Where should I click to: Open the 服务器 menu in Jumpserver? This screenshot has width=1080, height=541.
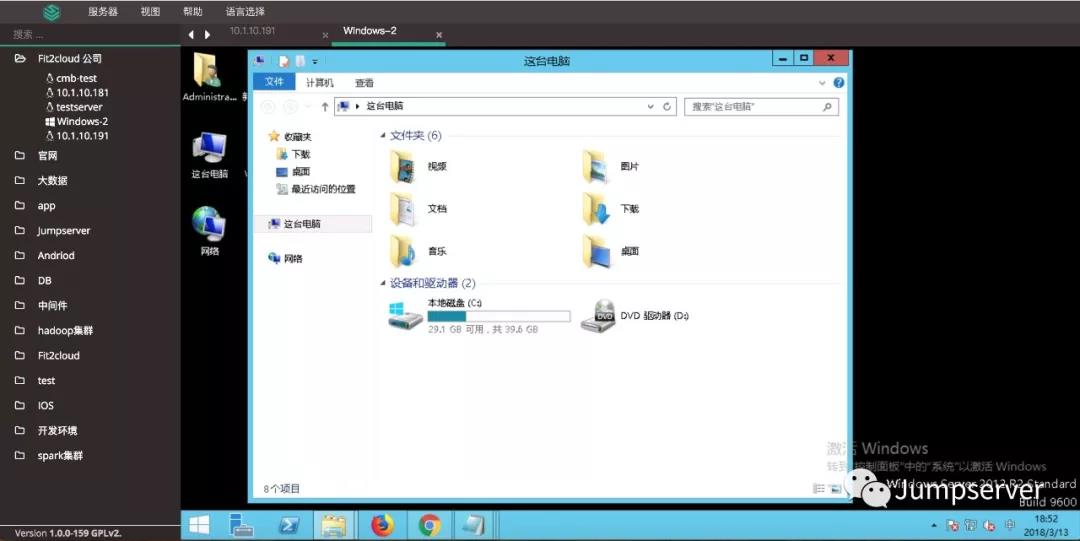click(102, 12)
